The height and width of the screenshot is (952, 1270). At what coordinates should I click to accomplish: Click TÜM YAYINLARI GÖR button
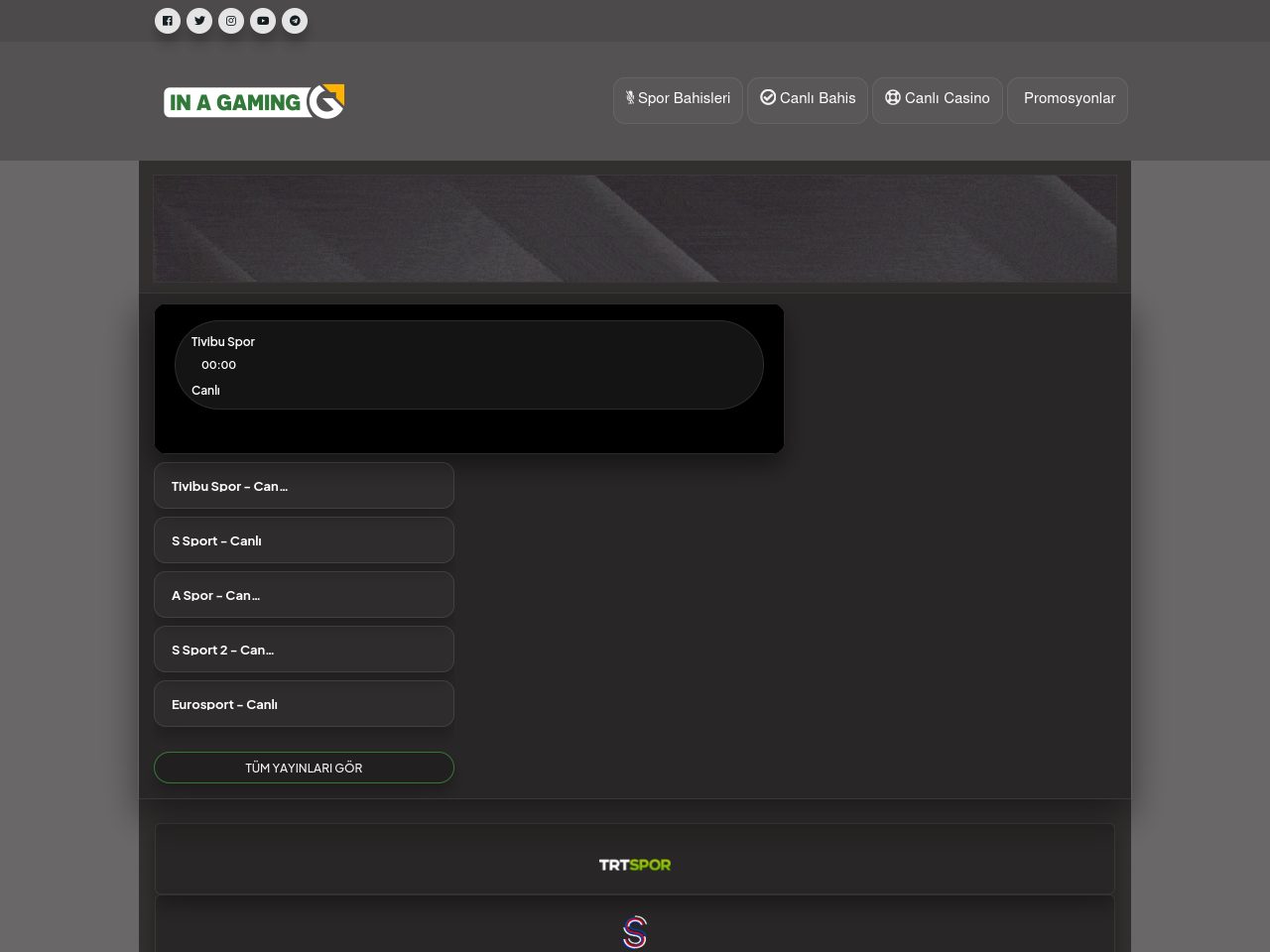(304, 768)
